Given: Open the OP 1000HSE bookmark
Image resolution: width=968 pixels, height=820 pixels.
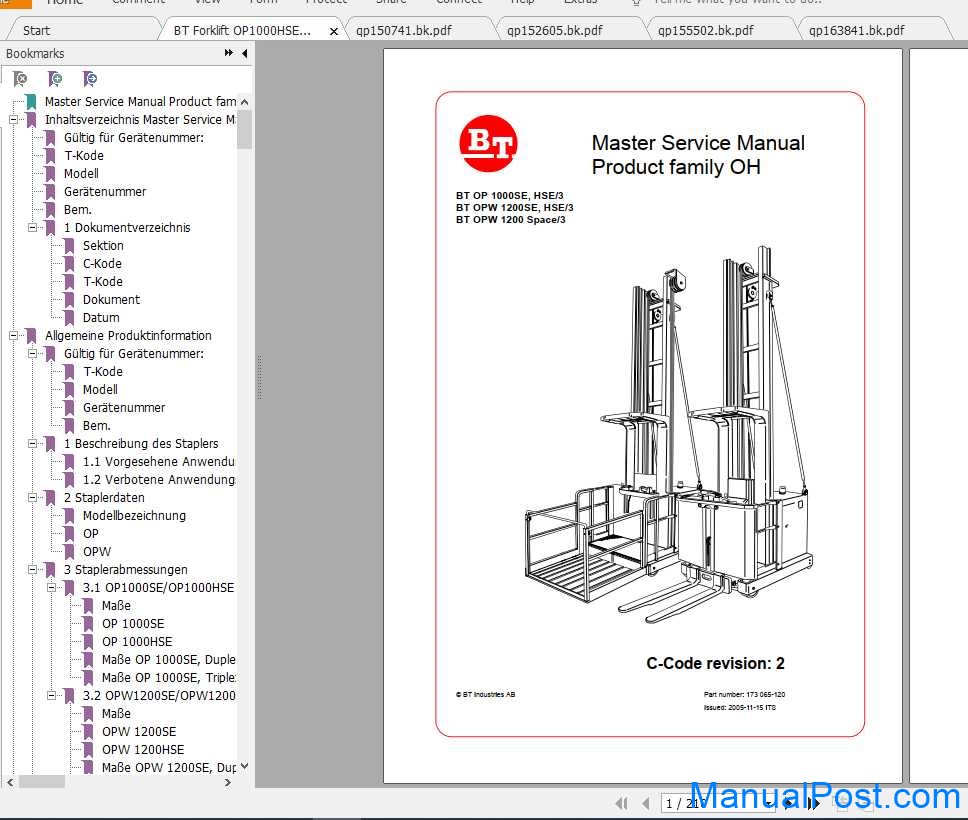Looking at the screenshot, I should (137, 642).
